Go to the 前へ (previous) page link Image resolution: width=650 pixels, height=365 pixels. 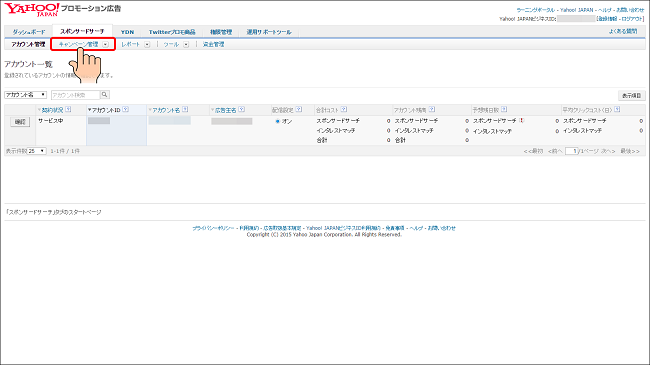[555, 151]
